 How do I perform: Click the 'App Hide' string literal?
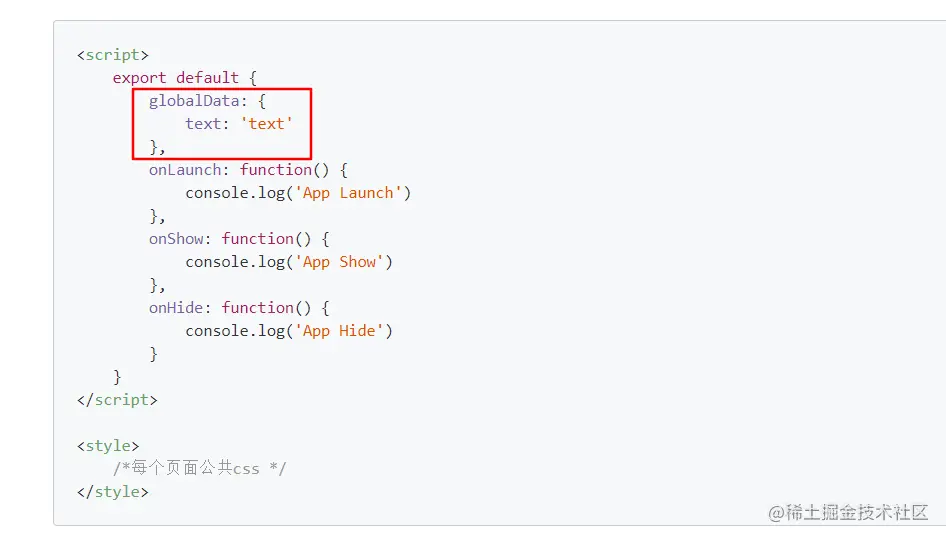(x=339, y=331)
